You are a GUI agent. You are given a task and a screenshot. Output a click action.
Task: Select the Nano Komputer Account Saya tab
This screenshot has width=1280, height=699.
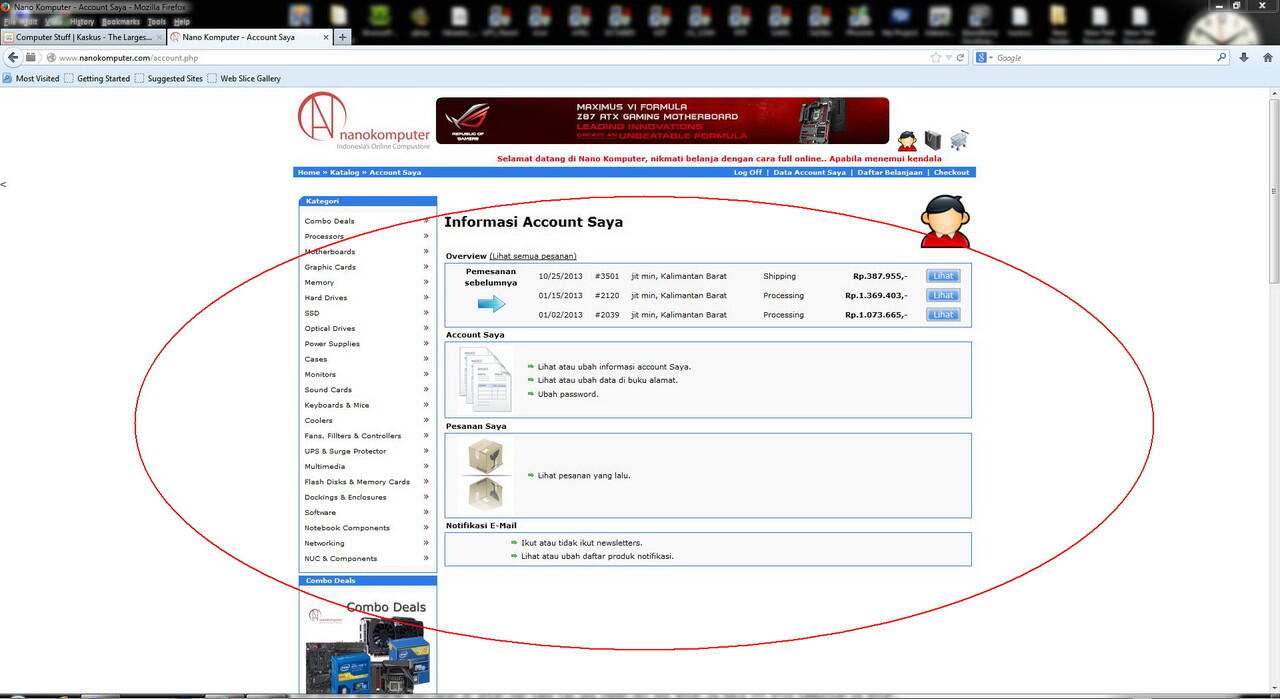[x=248, y=37]
